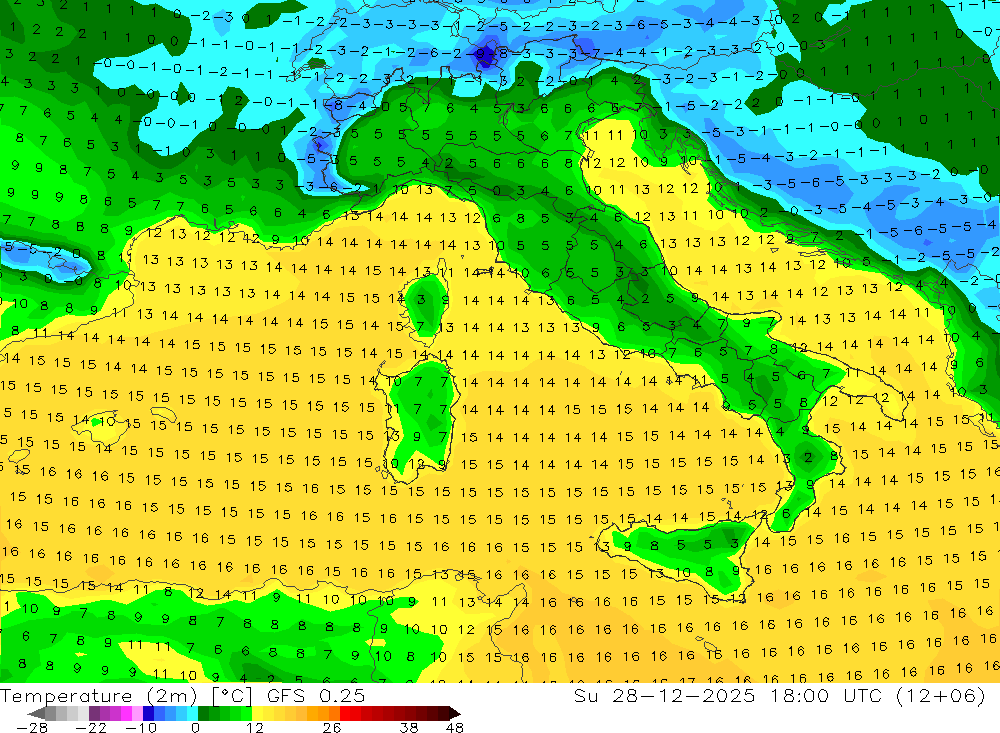Click the 'Temperature (2m) [°C]' title text

pos(126,696)
